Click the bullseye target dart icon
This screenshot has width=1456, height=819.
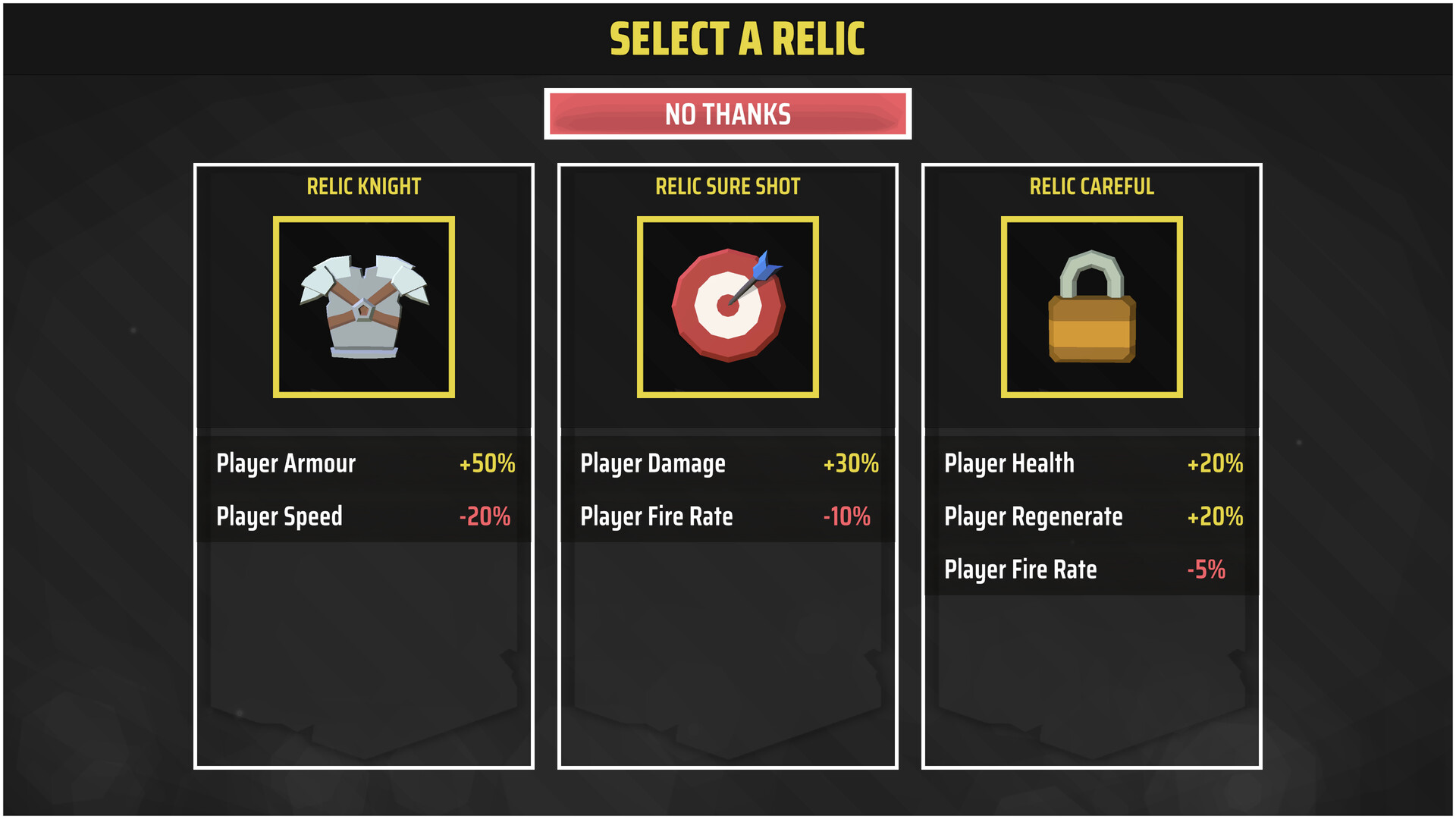tap(728, 307)
